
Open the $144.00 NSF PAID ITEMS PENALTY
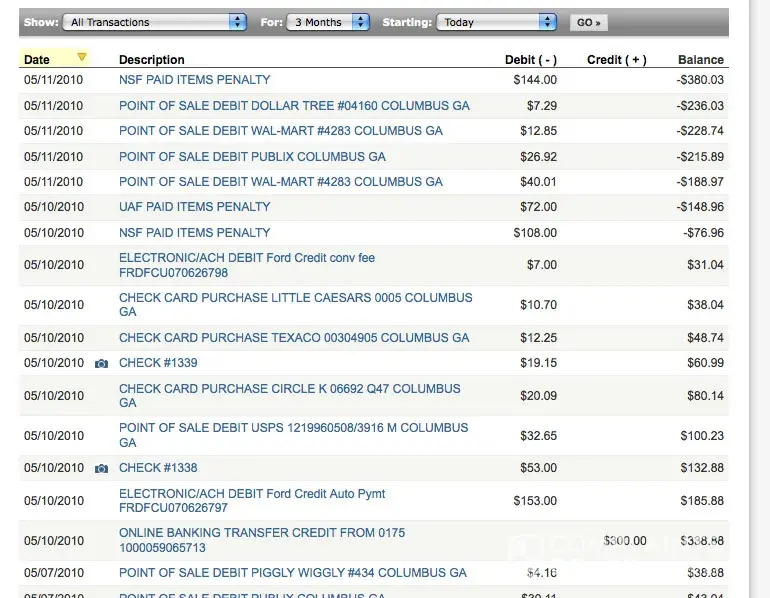tap(194, 80)
